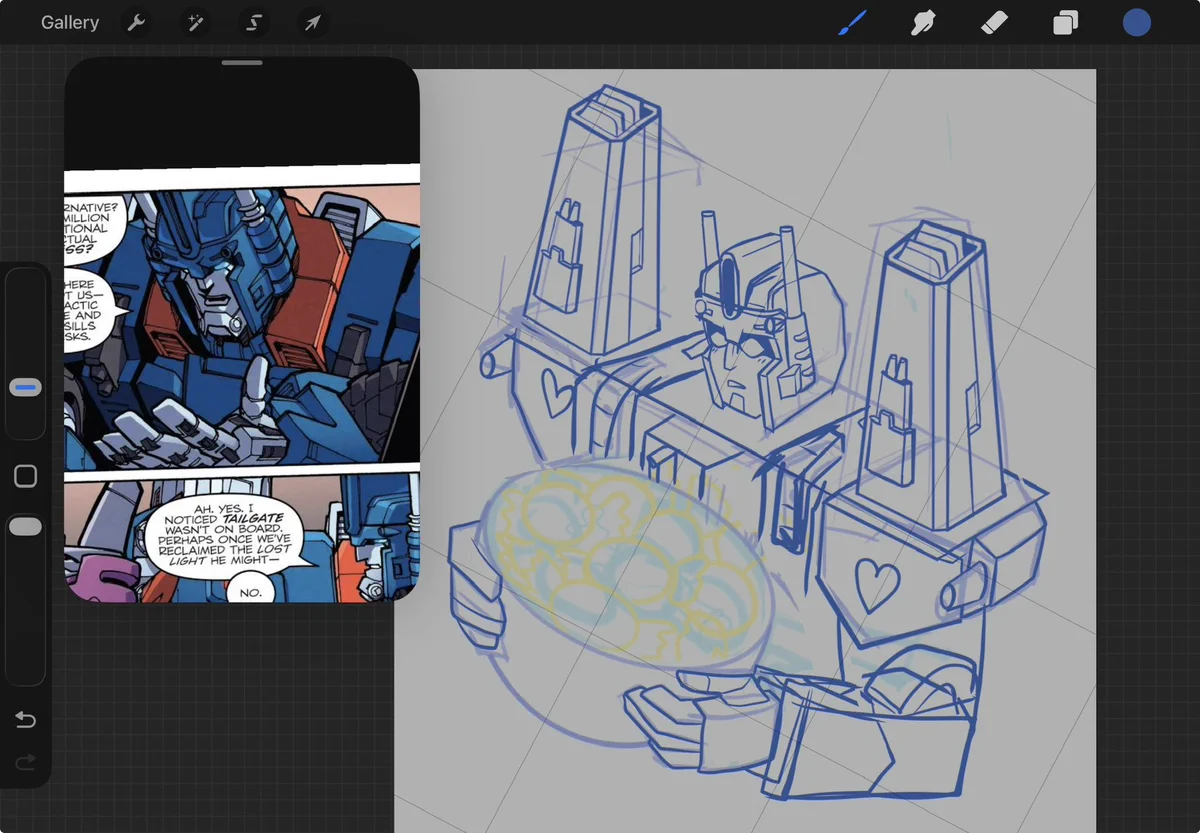Image resolution: width=1200 pixels, height=833 pixels.
Task: Activate the Transform arrow tool
Action: click(312, 22)
